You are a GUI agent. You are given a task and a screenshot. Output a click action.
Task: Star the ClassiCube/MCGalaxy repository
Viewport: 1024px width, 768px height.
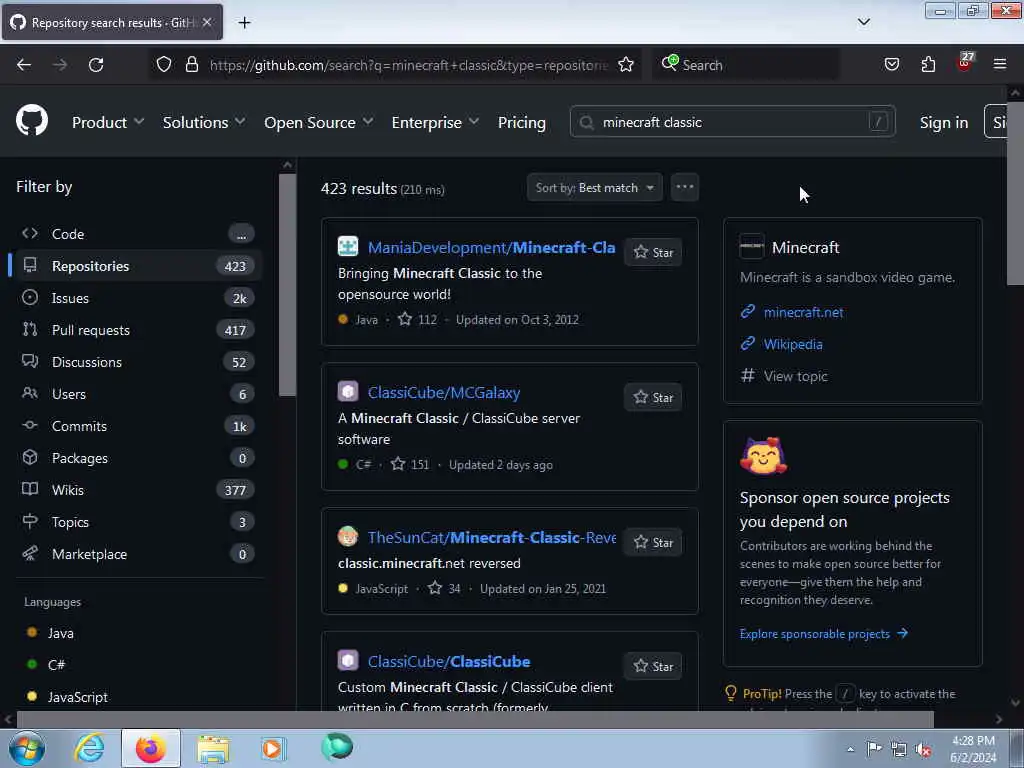[653, 397]
